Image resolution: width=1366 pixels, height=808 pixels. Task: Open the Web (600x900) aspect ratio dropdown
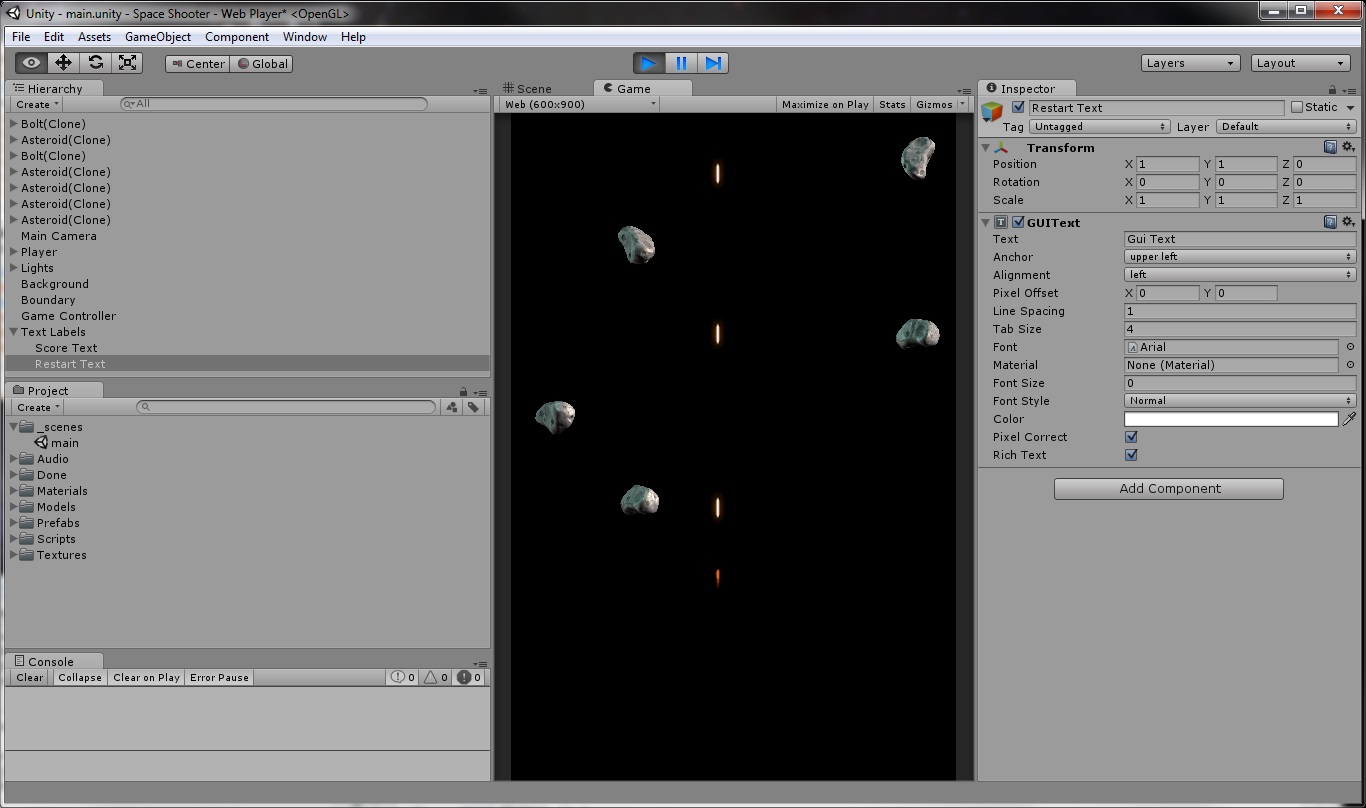click(577, 103)
